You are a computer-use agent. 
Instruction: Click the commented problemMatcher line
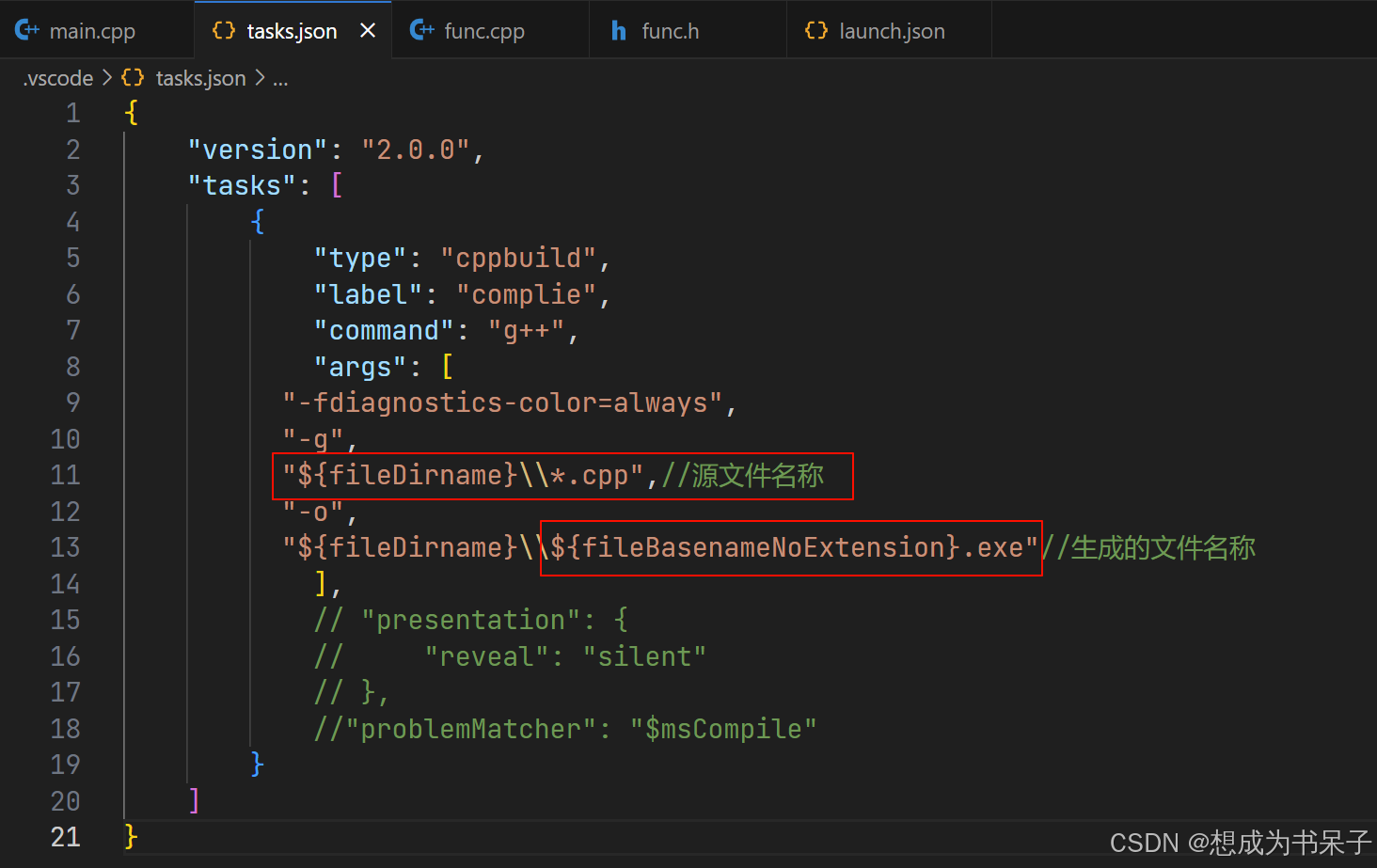pos(564,728)
